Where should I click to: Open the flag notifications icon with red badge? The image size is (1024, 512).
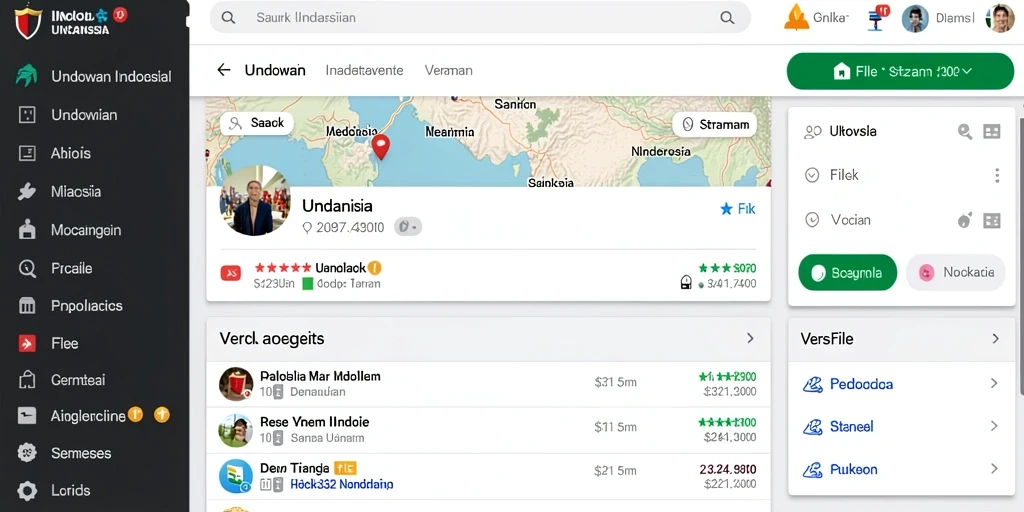tap(877, 18)
